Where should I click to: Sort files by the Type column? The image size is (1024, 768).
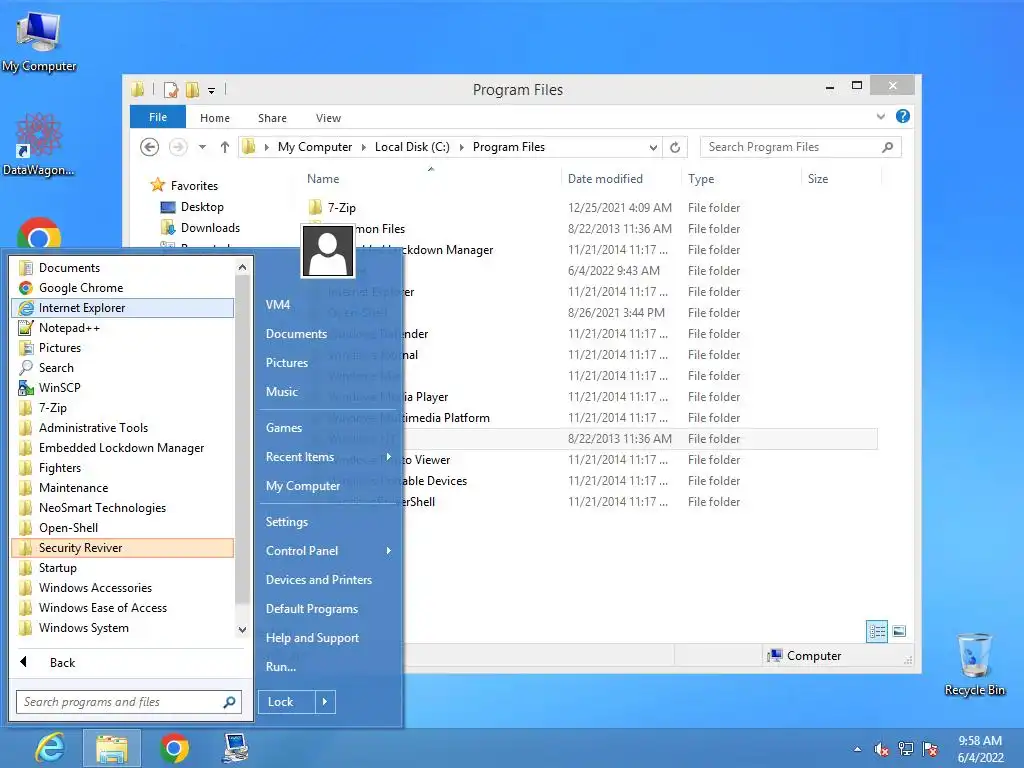[701, 179]
